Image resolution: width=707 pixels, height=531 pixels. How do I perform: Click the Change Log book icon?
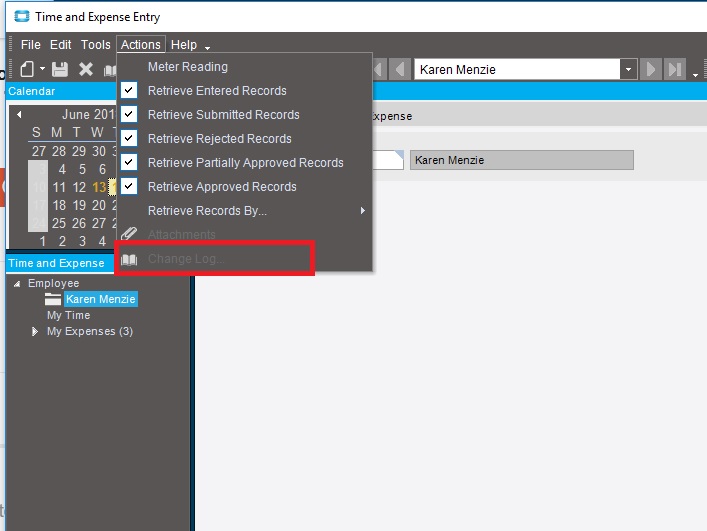(x=129, y=259)
